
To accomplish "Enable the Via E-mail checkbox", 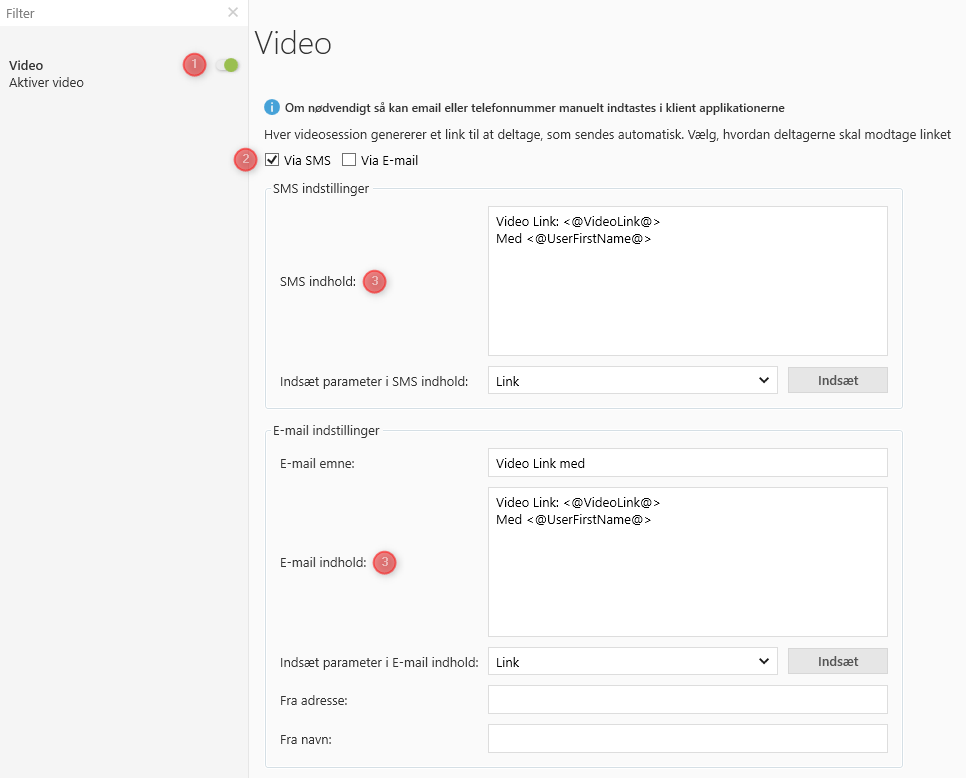I will 349,160.
